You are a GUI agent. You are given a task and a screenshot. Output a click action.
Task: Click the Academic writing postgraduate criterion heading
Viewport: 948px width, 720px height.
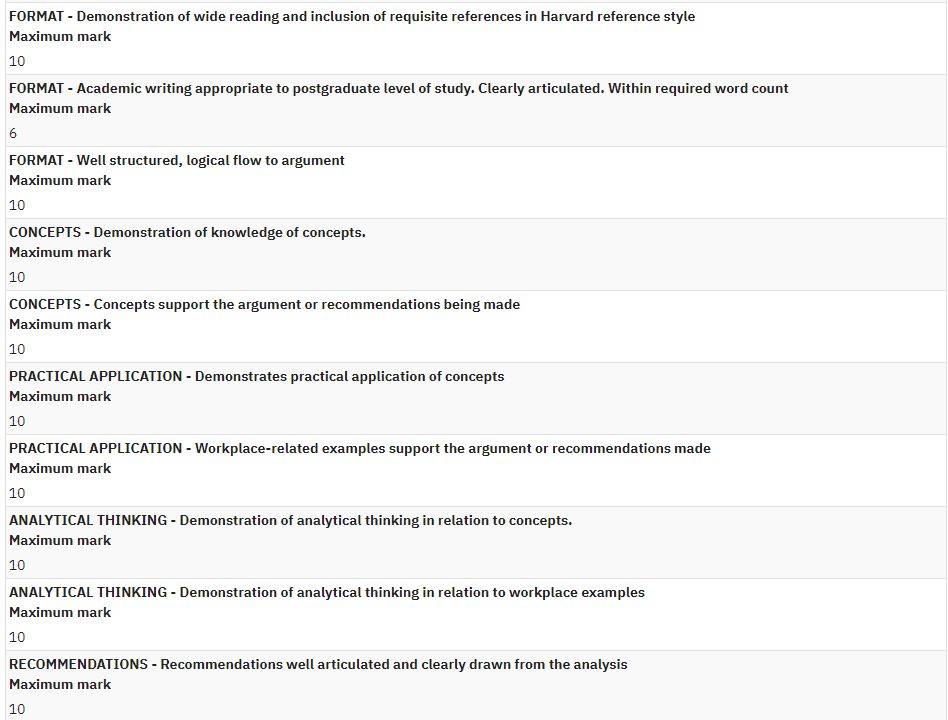point(398,88)
